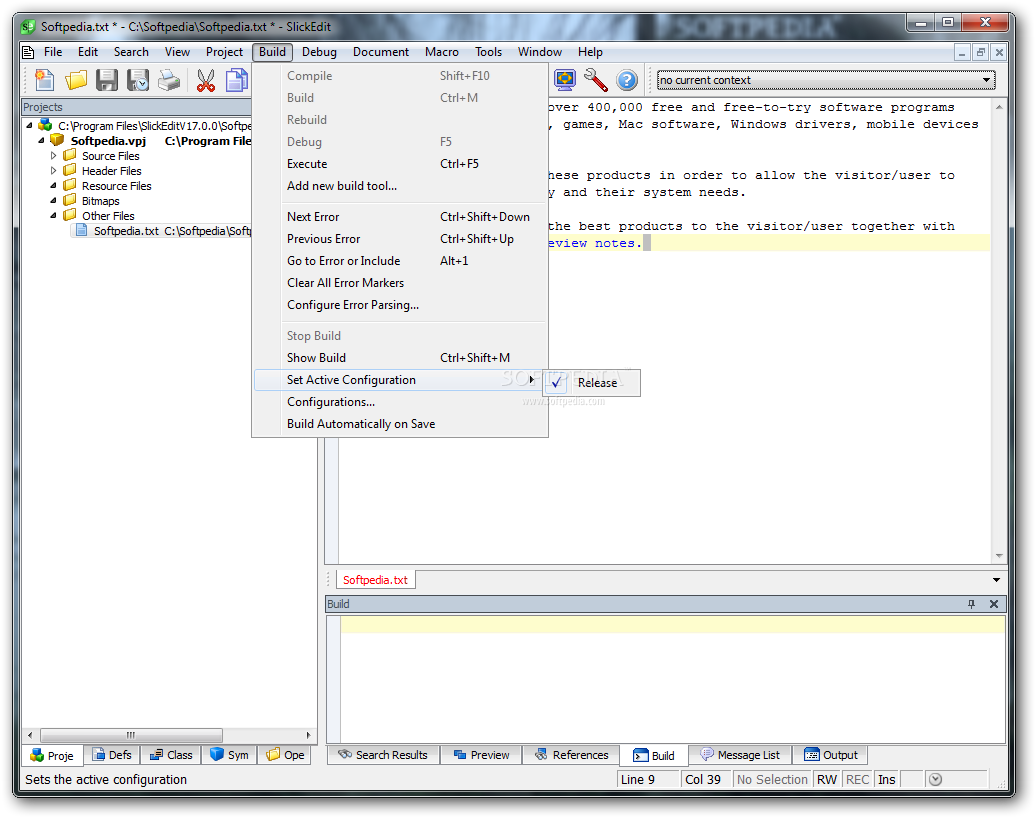Open the File menu
This screenshot has height=818, width=1036.
click(x=53, y=52)
